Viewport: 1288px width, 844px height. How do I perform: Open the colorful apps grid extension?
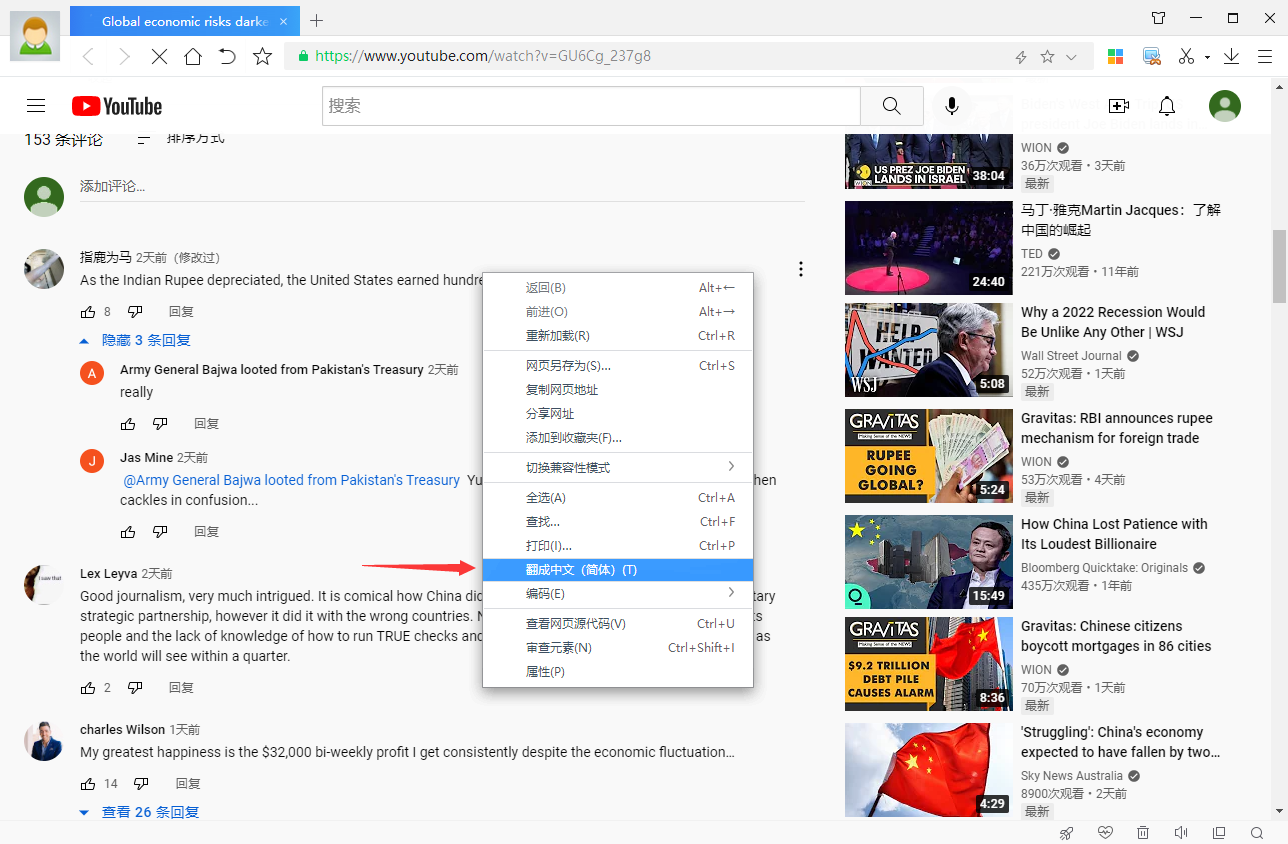pos(1115,57)
